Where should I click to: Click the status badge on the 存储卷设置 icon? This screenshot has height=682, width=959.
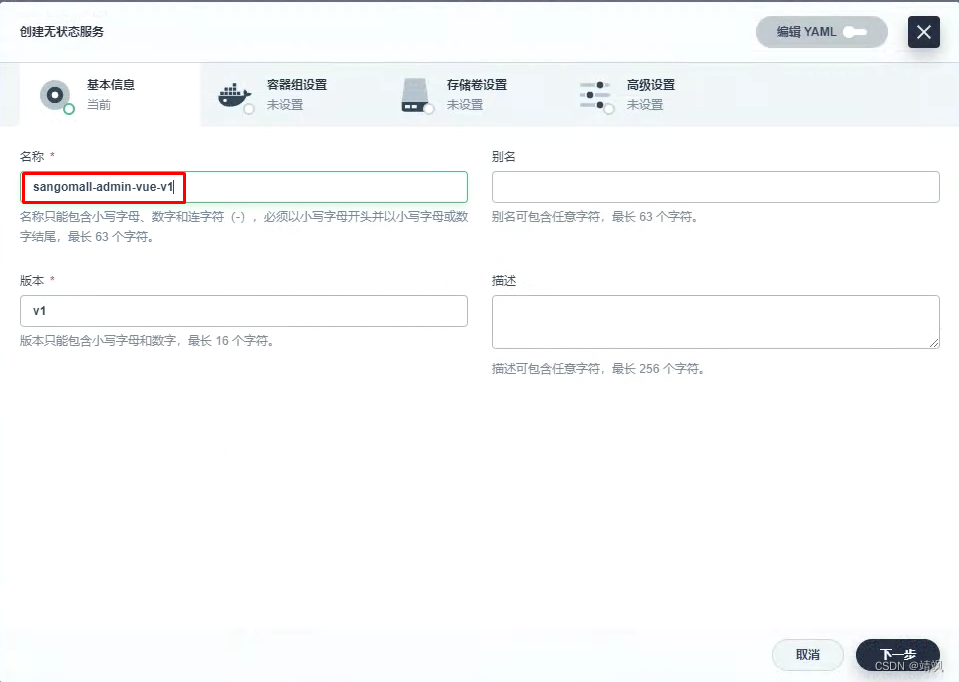430,106
